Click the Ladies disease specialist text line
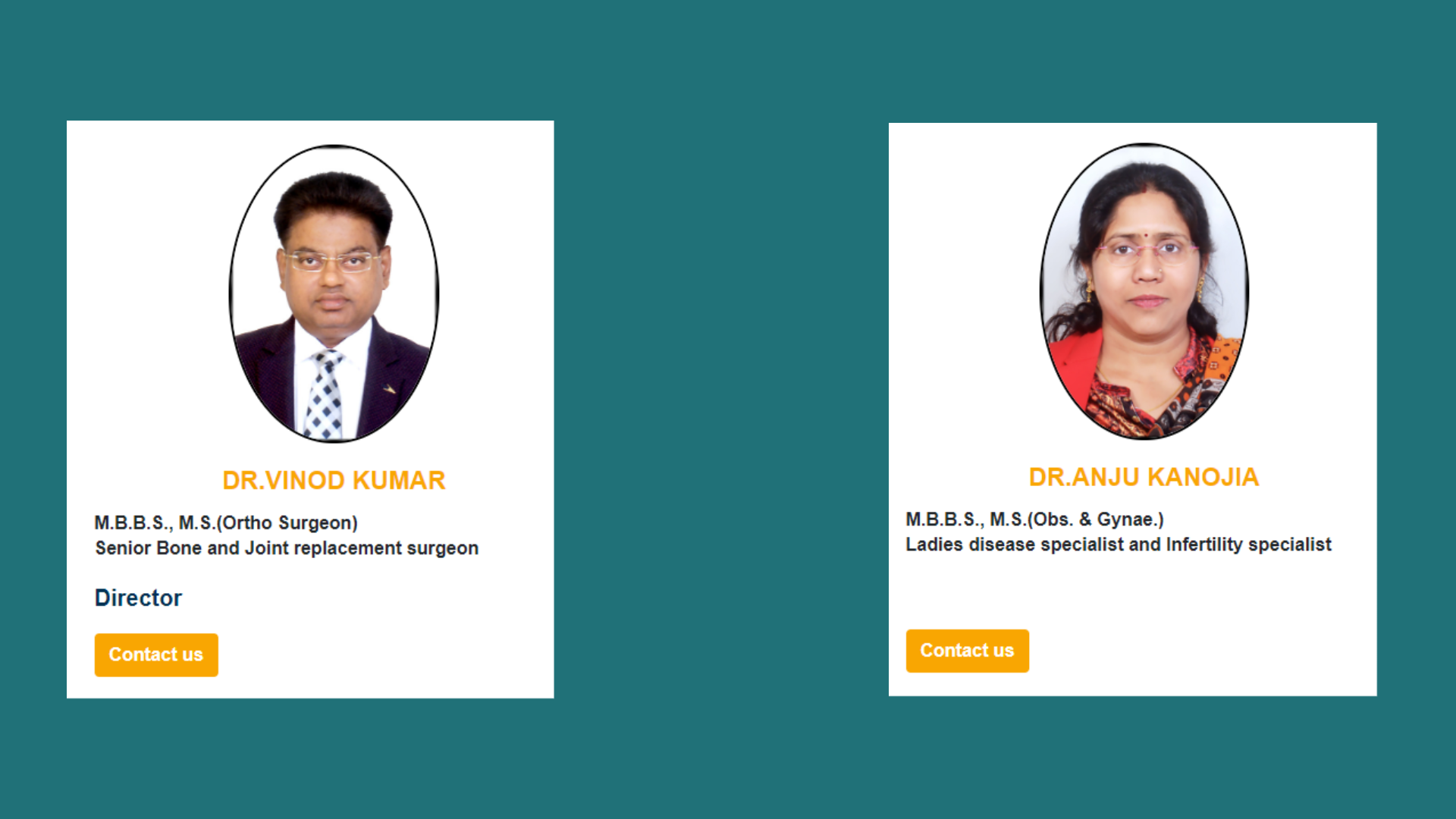Screen dimensions: 1456x819 pos(1119,544)
